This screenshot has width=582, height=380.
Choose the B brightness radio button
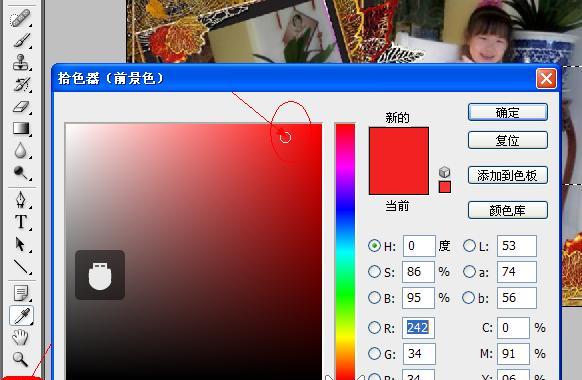pos(374,297)
